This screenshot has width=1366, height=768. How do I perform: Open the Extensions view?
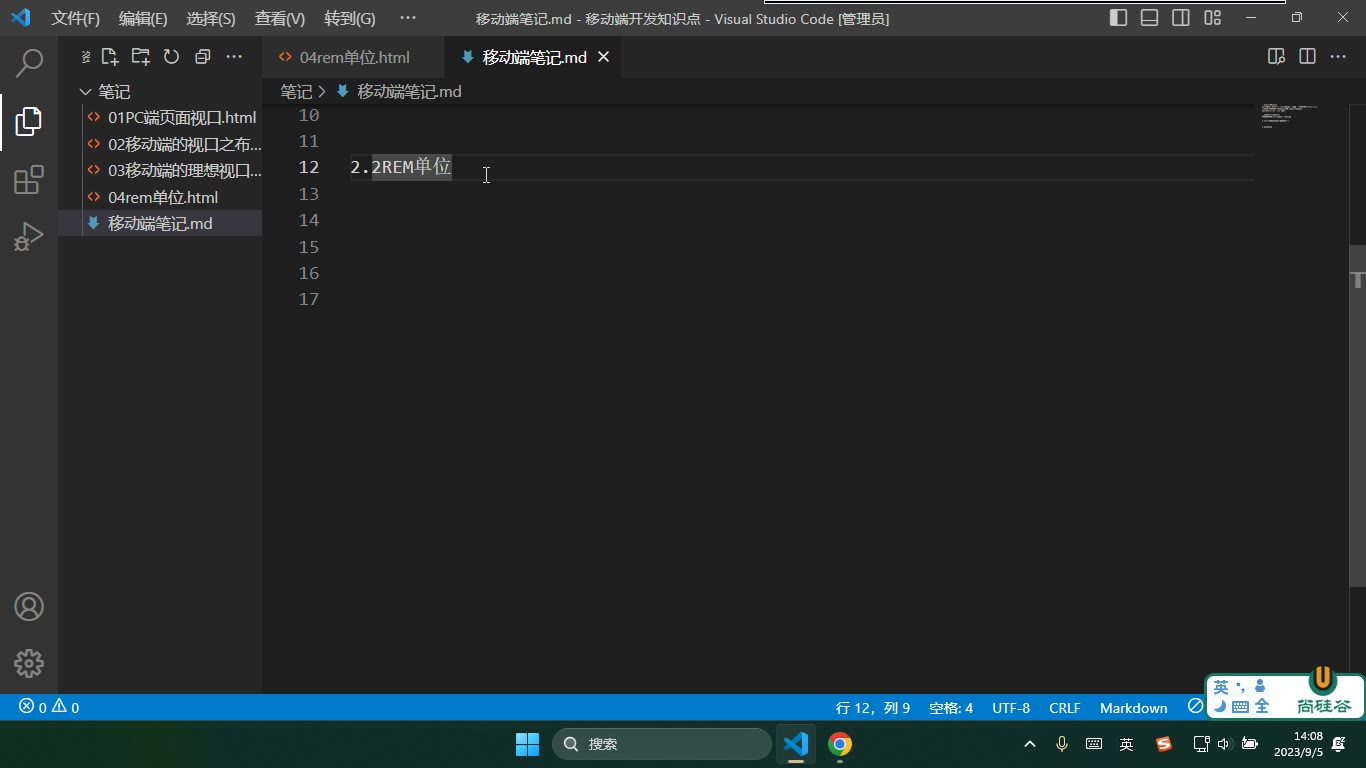point(29,180)
